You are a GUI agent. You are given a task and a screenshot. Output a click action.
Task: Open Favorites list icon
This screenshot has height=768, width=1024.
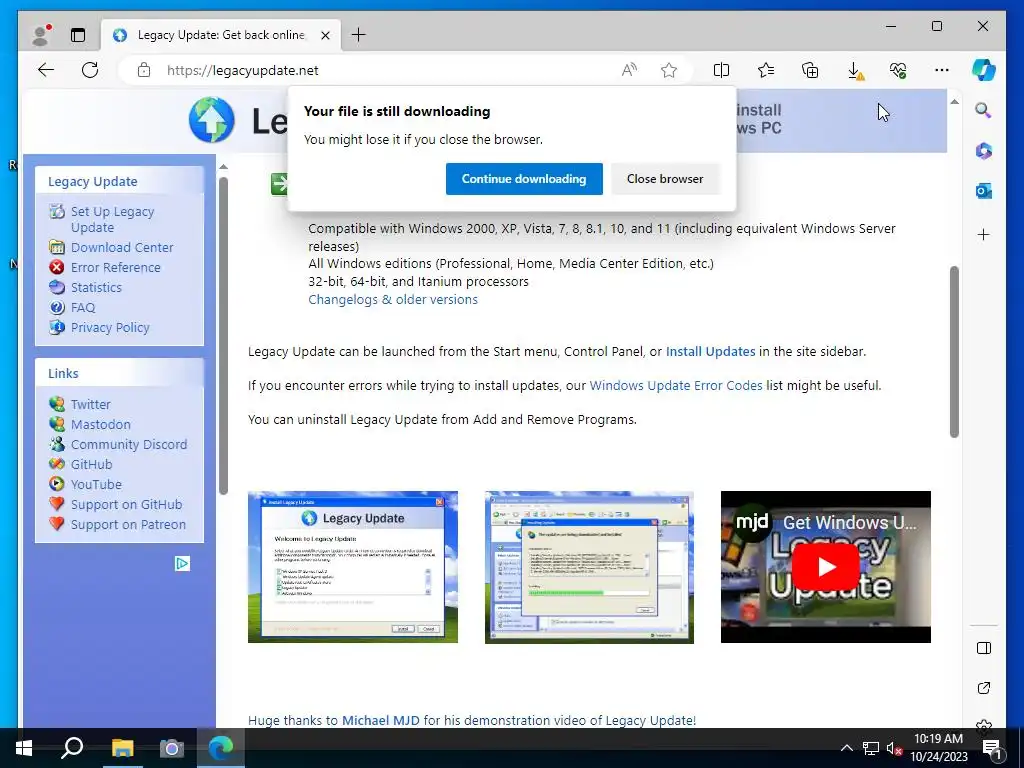click(766, 70)
